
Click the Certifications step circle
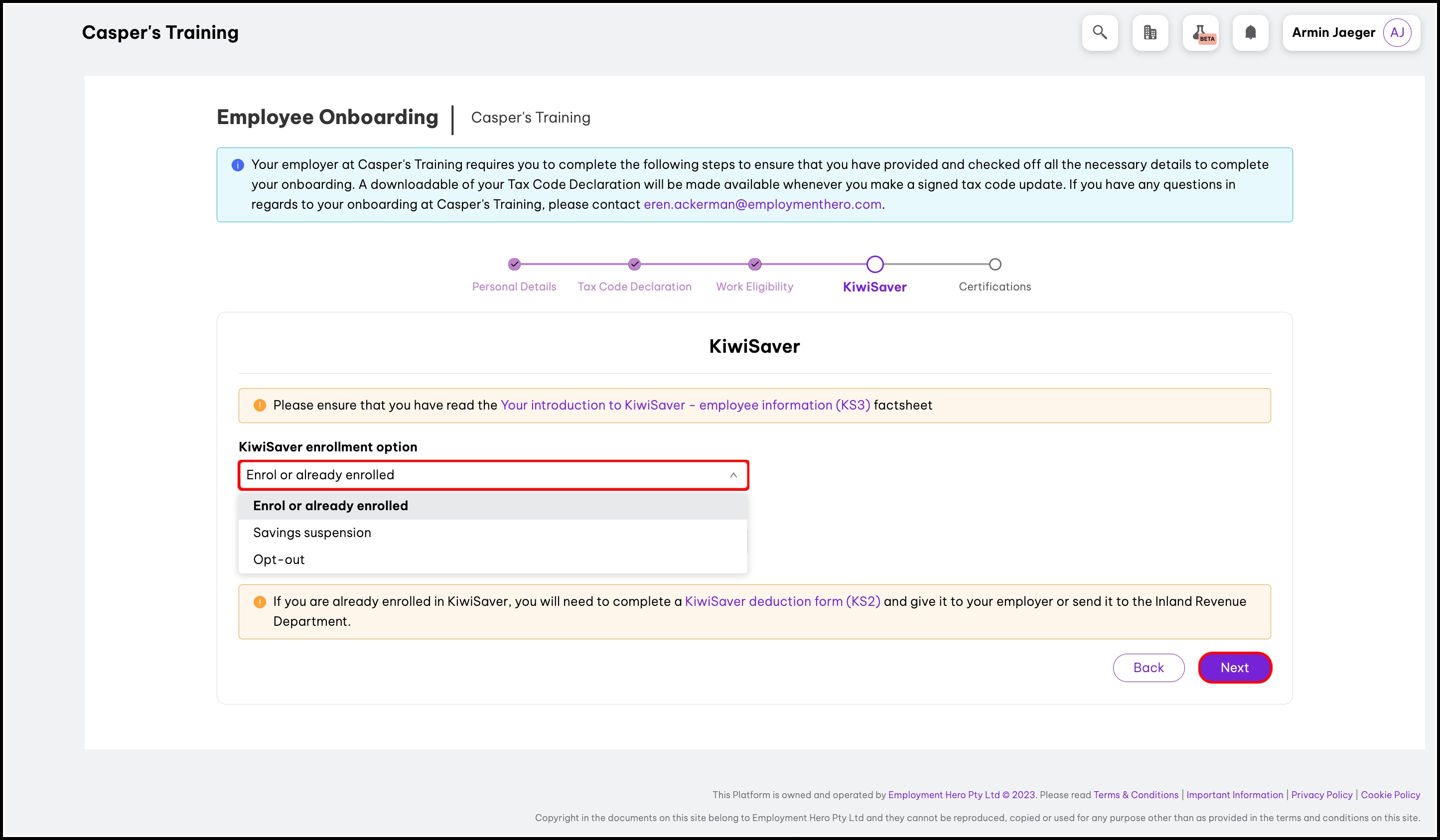995,264
